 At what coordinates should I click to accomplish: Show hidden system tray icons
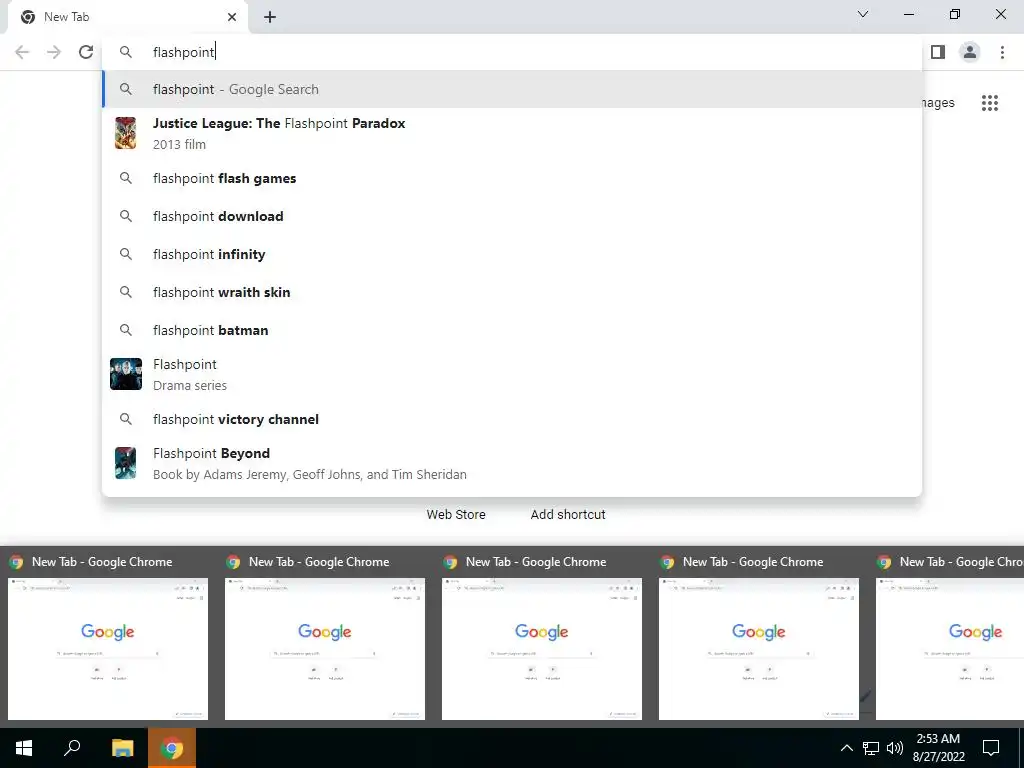point(846,748)
